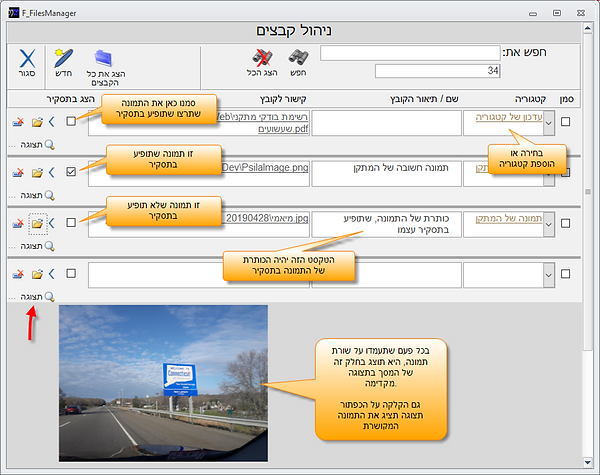Click the vertical scrollbar down arrow
This screenshot has height=475, width=600.
point(587,462)
